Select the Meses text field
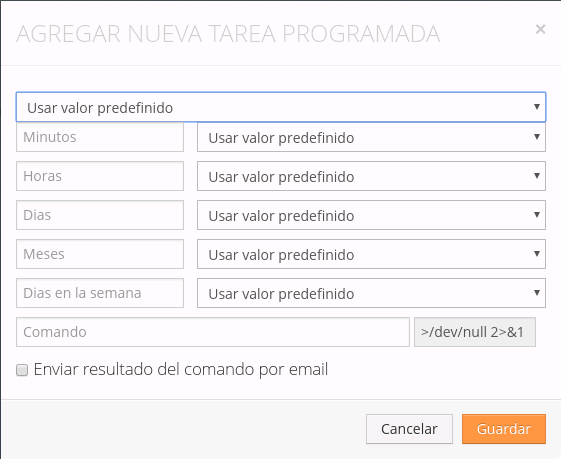The width and height of the screenshot is (561, 459). point(100,254)
